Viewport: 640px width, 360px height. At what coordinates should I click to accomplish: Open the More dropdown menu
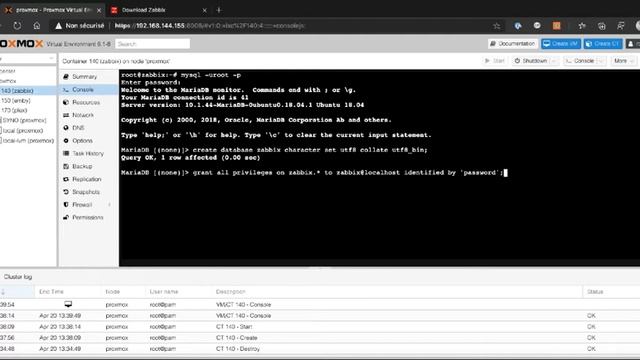click(x=623, y=61)
